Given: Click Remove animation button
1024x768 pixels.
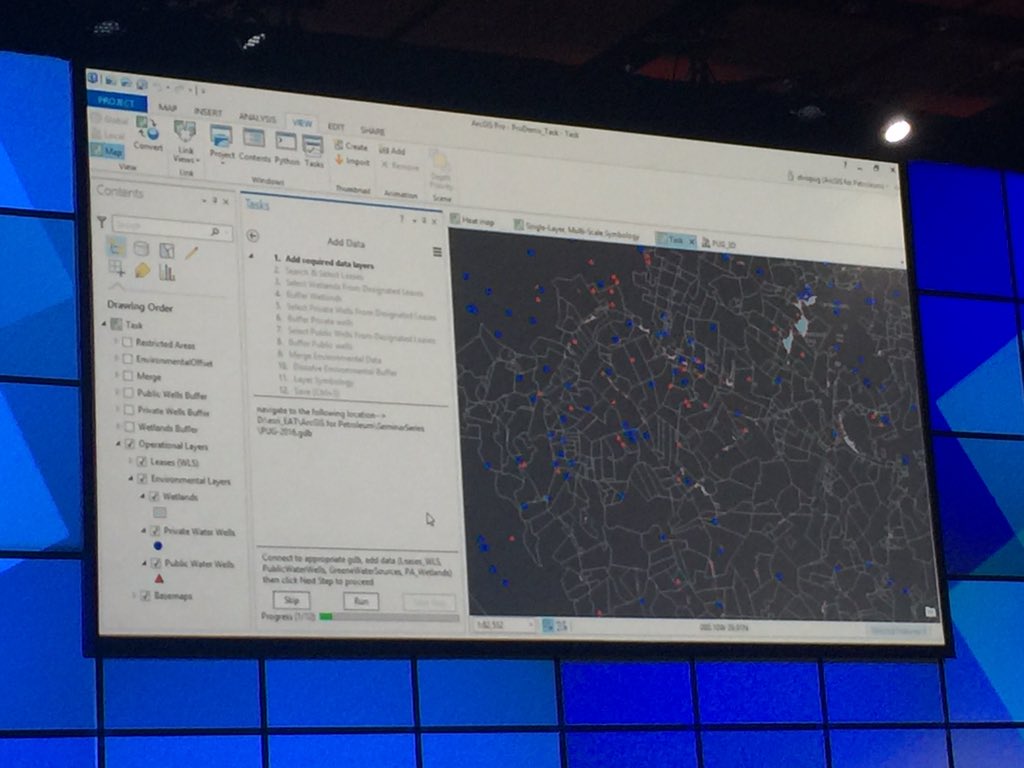Looking at the screenshot, I should tap(400, 167).
